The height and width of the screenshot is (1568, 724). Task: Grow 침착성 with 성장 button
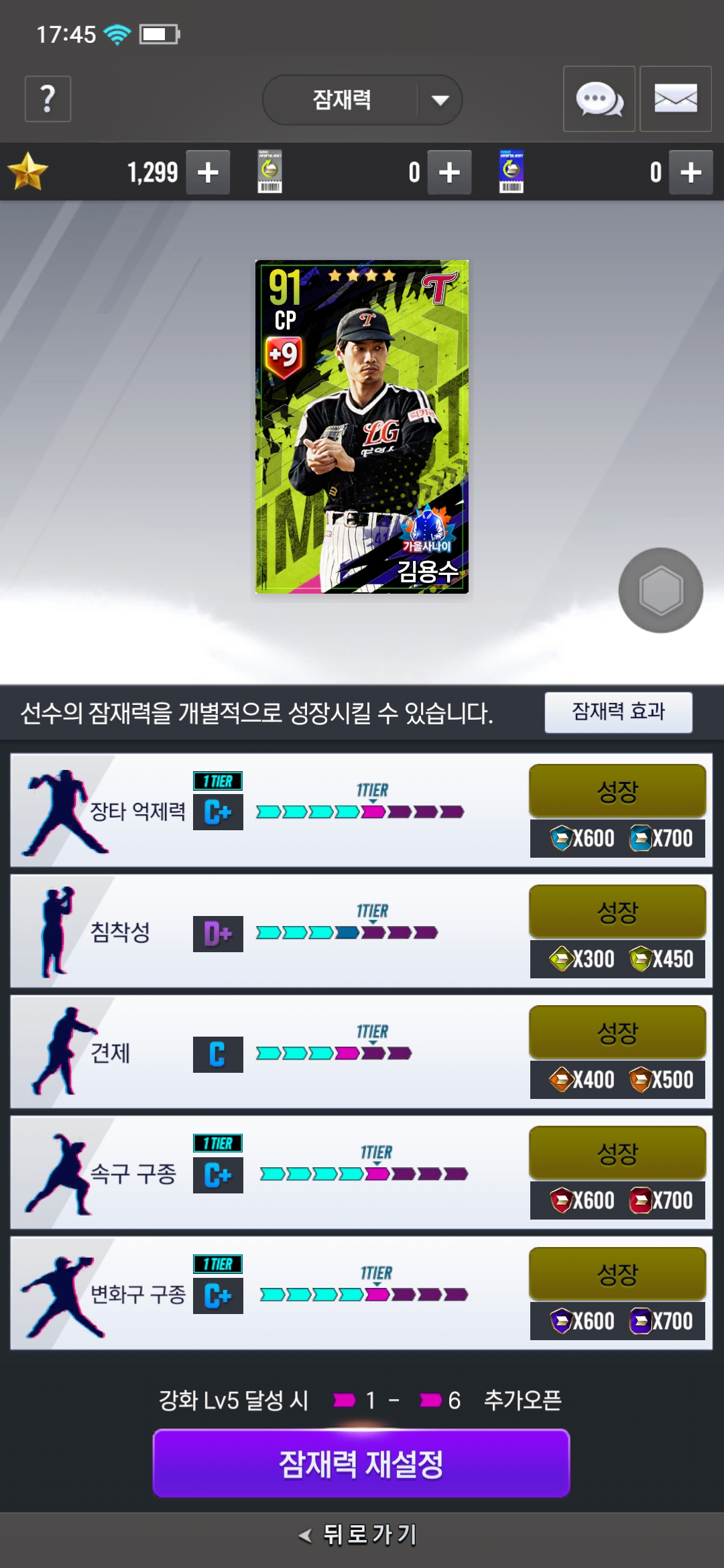(x=617, y=912)
